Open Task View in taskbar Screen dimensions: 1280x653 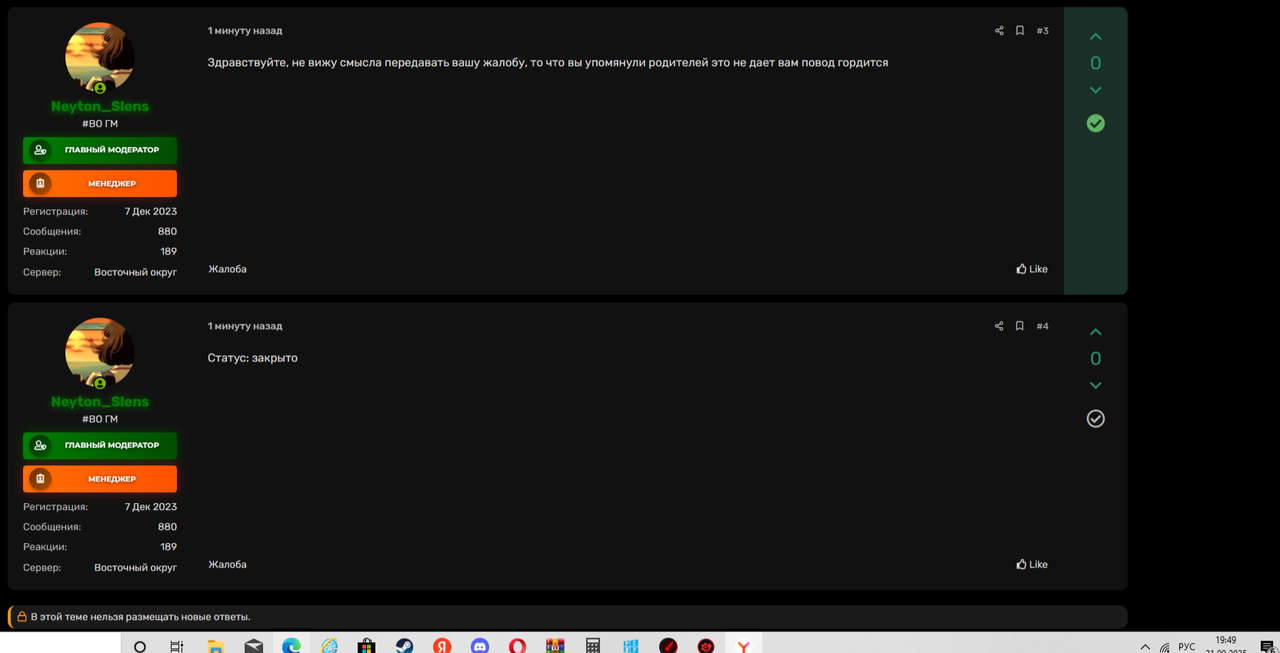pyautogui.click(x=177, y=646)
